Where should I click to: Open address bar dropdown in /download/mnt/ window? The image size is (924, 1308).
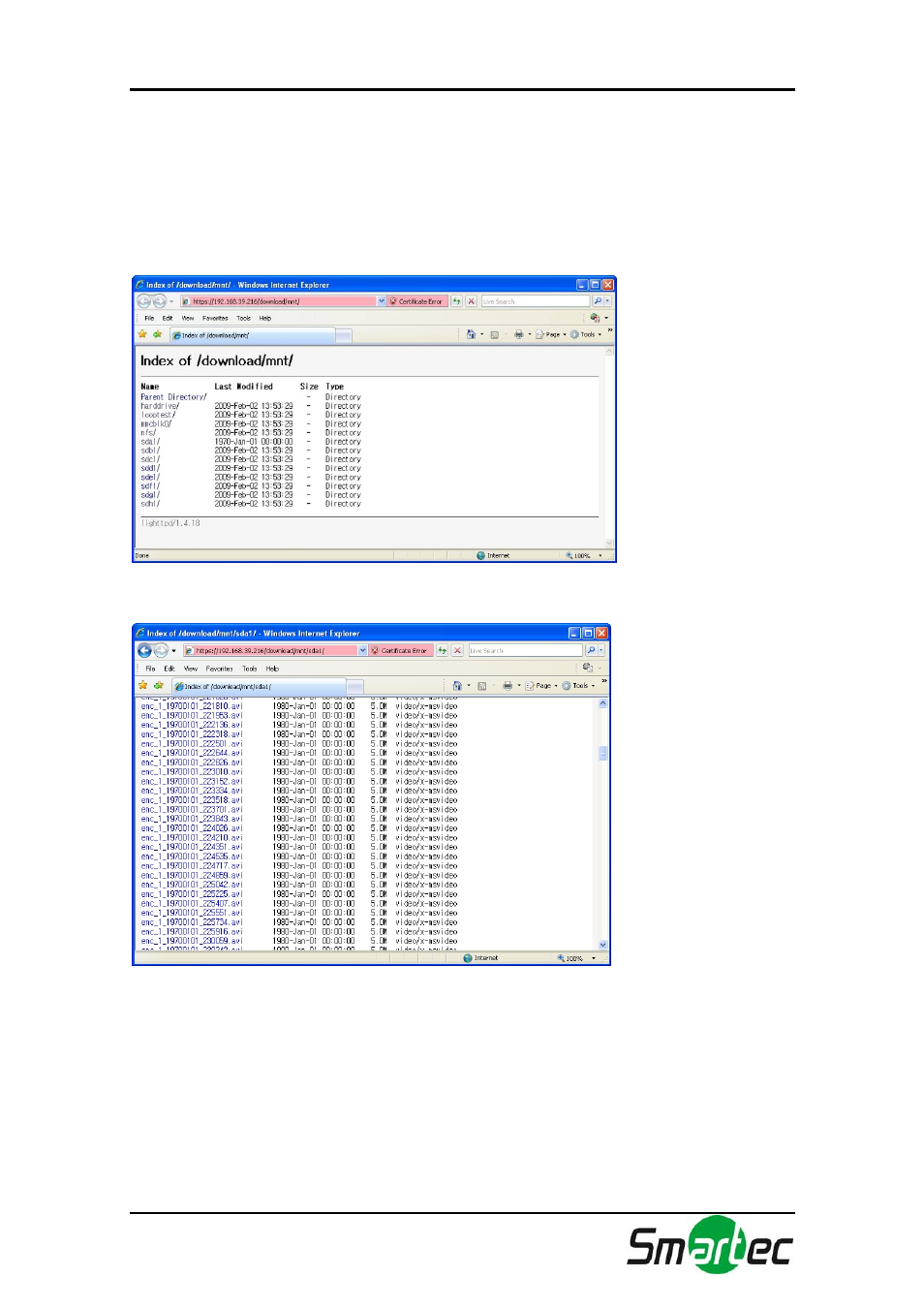coord(382,301)
